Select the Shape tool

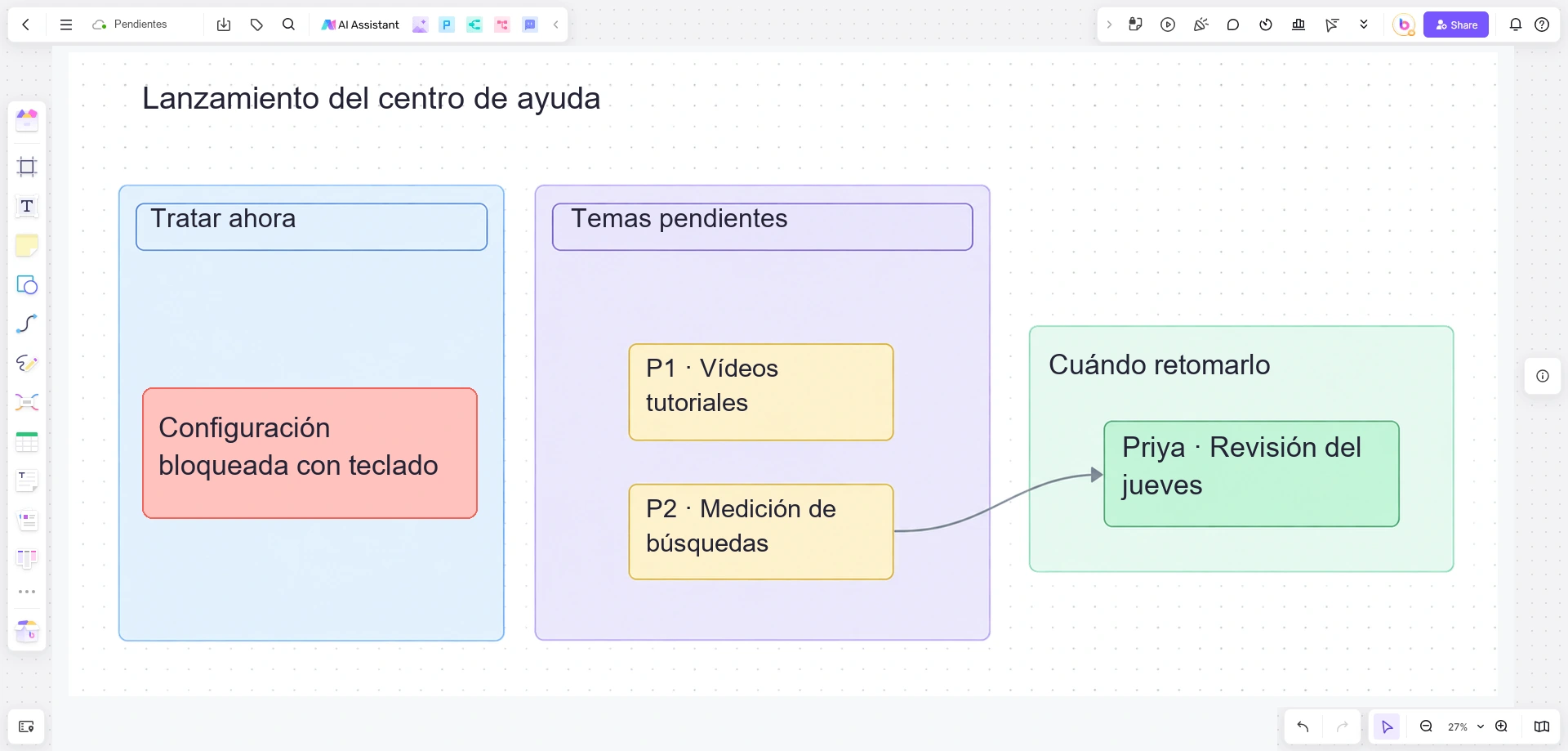(x=27, y=284)
